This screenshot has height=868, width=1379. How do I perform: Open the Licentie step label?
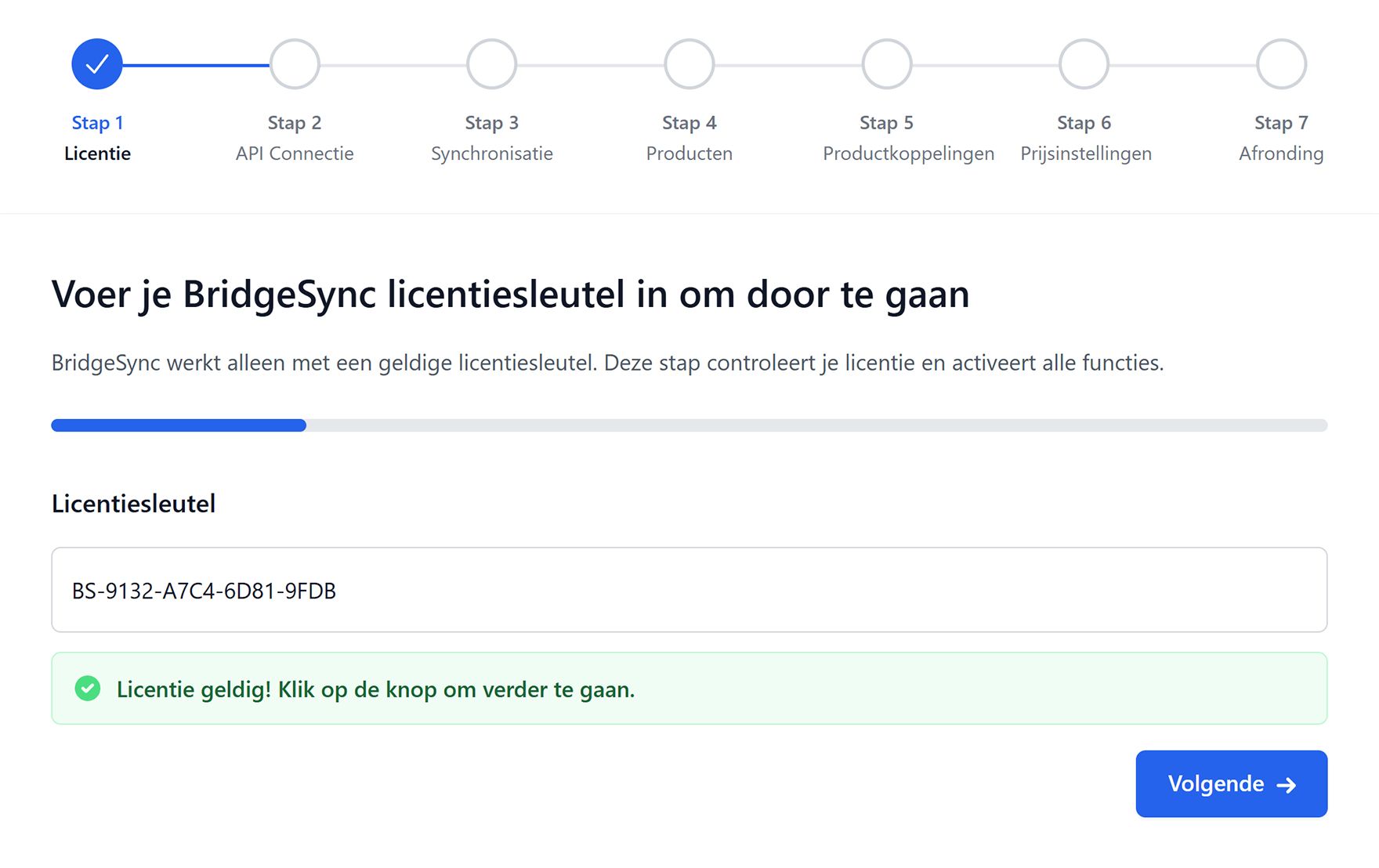(97, 154)
